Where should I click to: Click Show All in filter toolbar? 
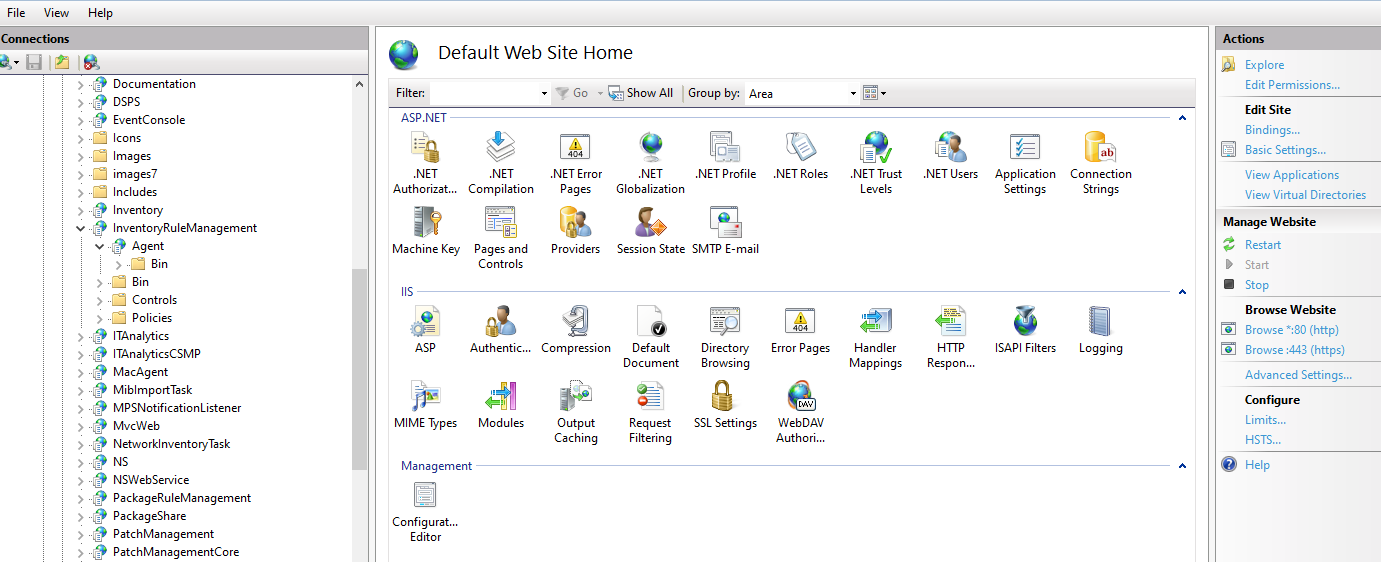(x=641, y=93)
